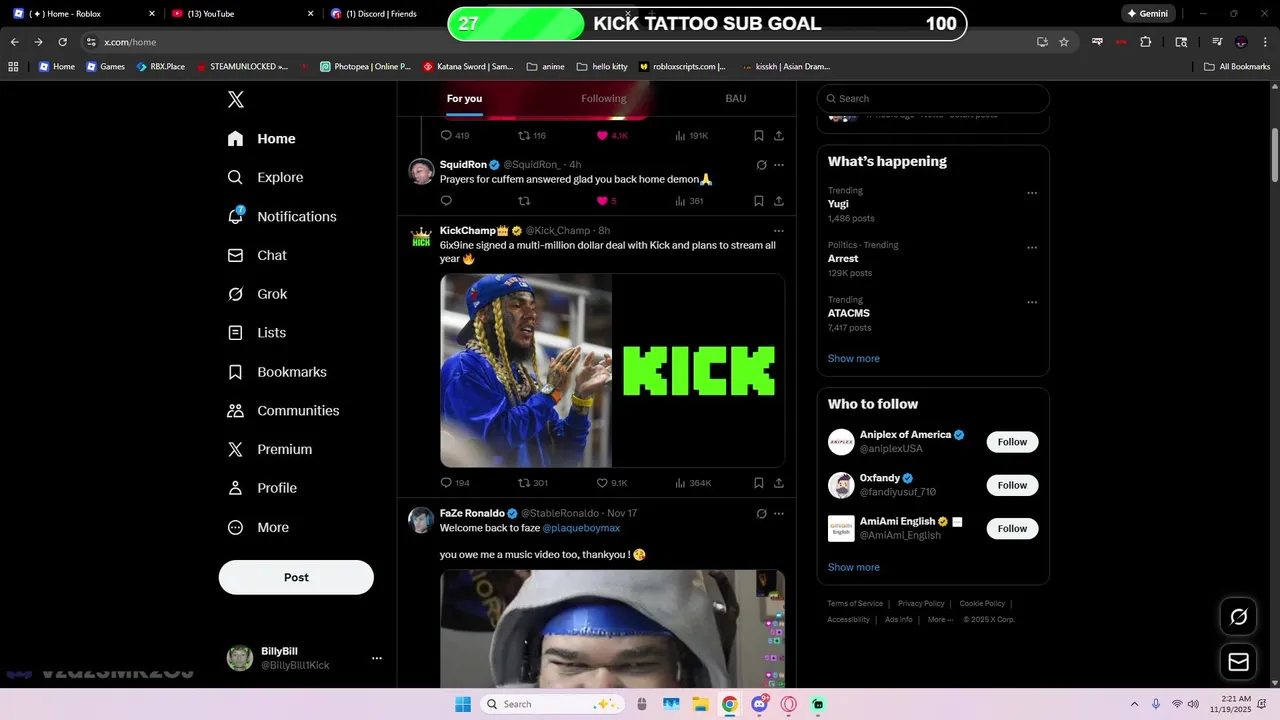The width and height of the screenshot is (1280, 720).
Task: Open Explore from the sidebar
Action: [265, 177]
